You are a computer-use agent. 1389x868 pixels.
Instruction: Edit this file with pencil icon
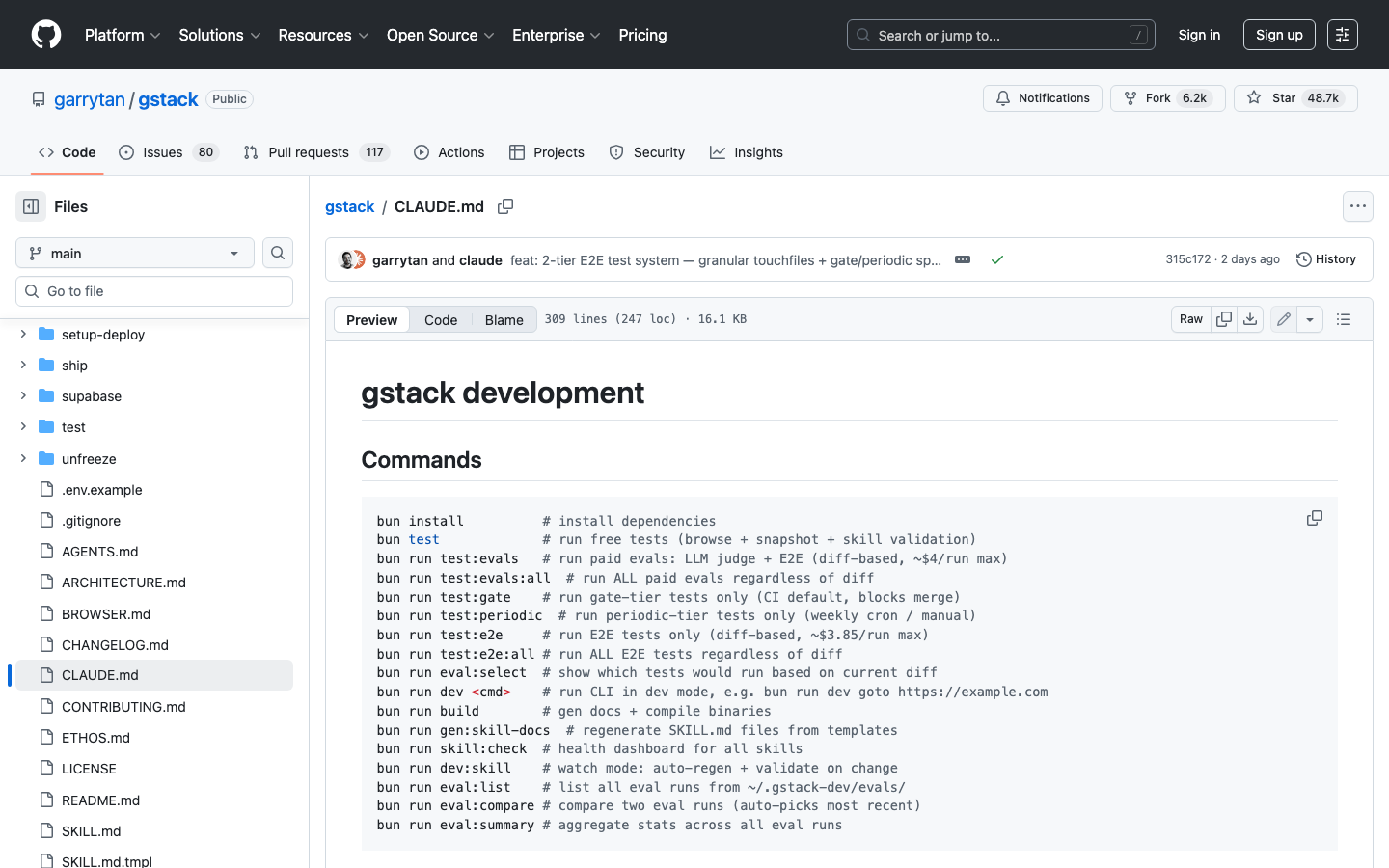(x=1284, y=319)
